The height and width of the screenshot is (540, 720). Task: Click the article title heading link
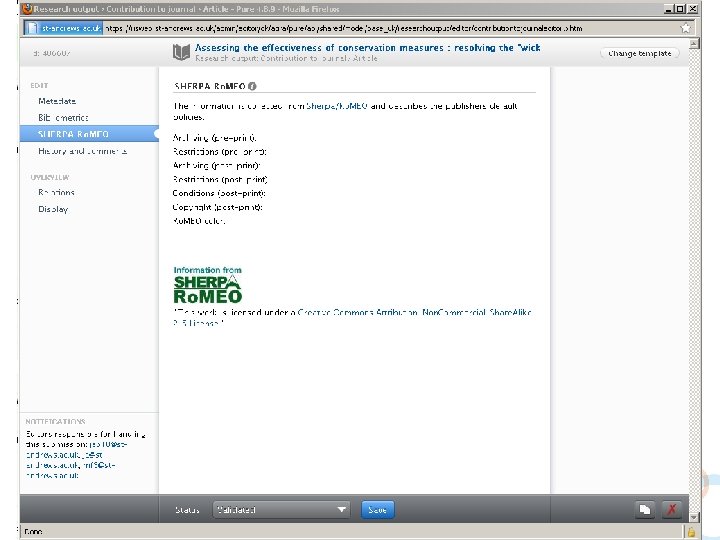[x=367, y=48]
